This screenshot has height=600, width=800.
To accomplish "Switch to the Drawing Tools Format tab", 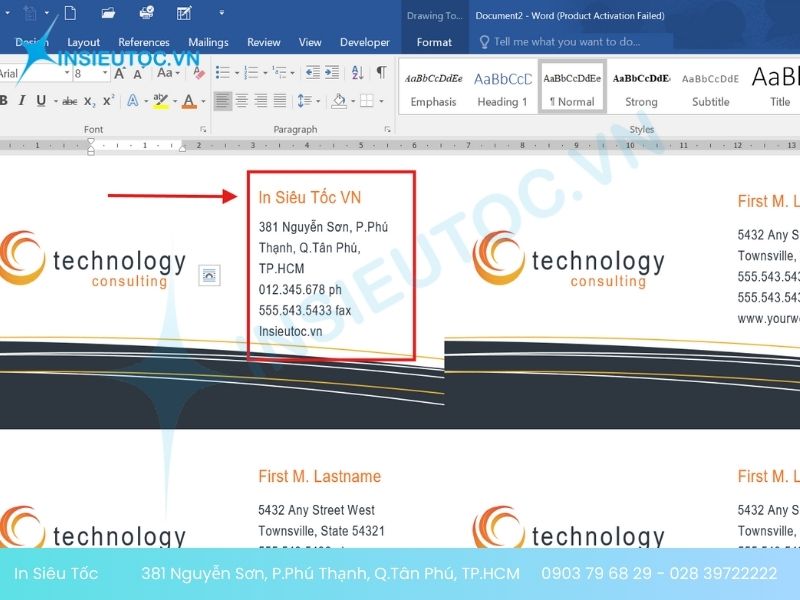I will click(x=434, y=42).
